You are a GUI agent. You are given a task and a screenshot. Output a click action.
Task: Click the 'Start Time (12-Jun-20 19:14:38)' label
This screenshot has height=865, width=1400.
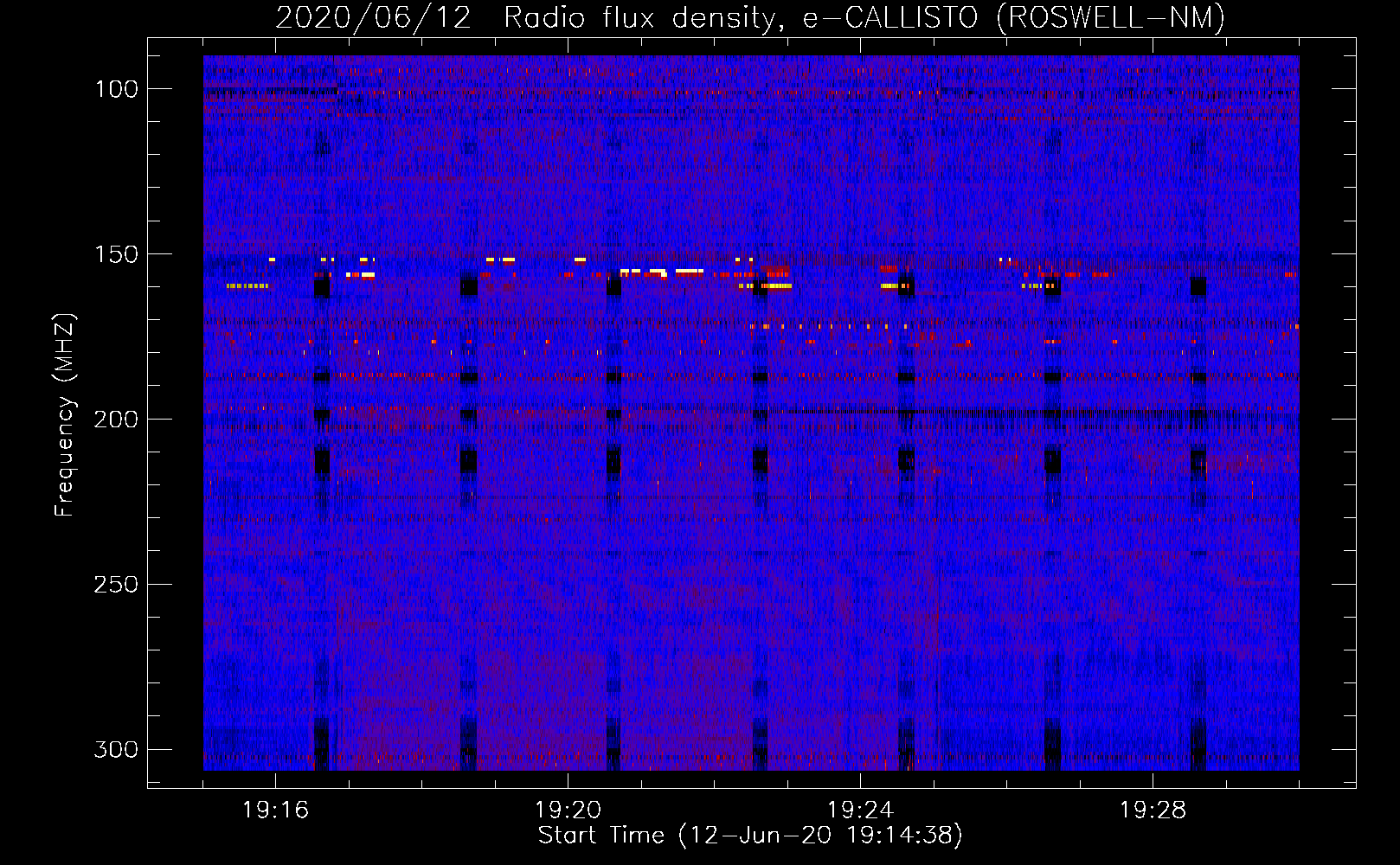coord(750,836)
